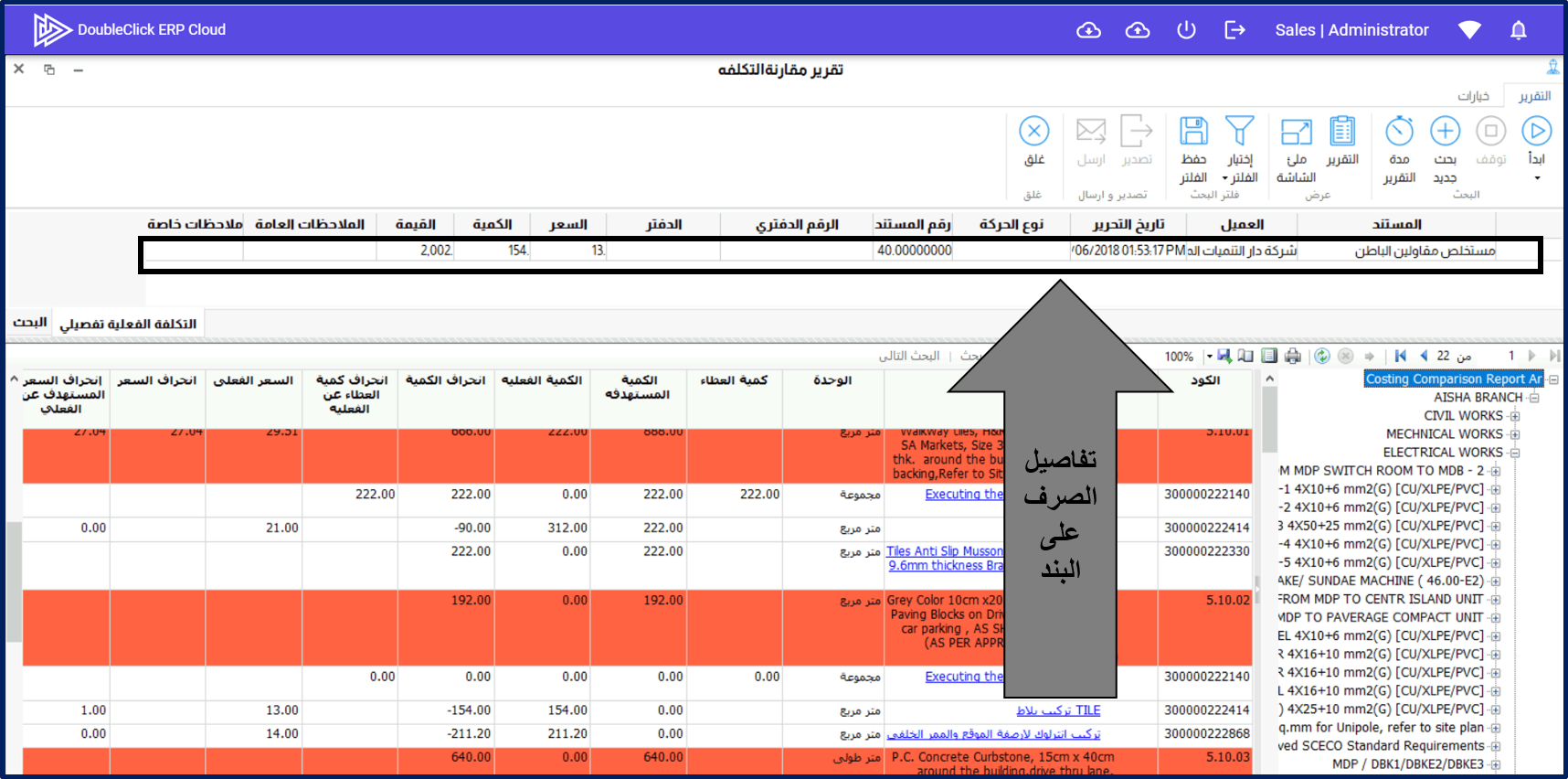
Task: Click the مدة التقرير stopwatch icon
Action: [x=1399, y=131]
